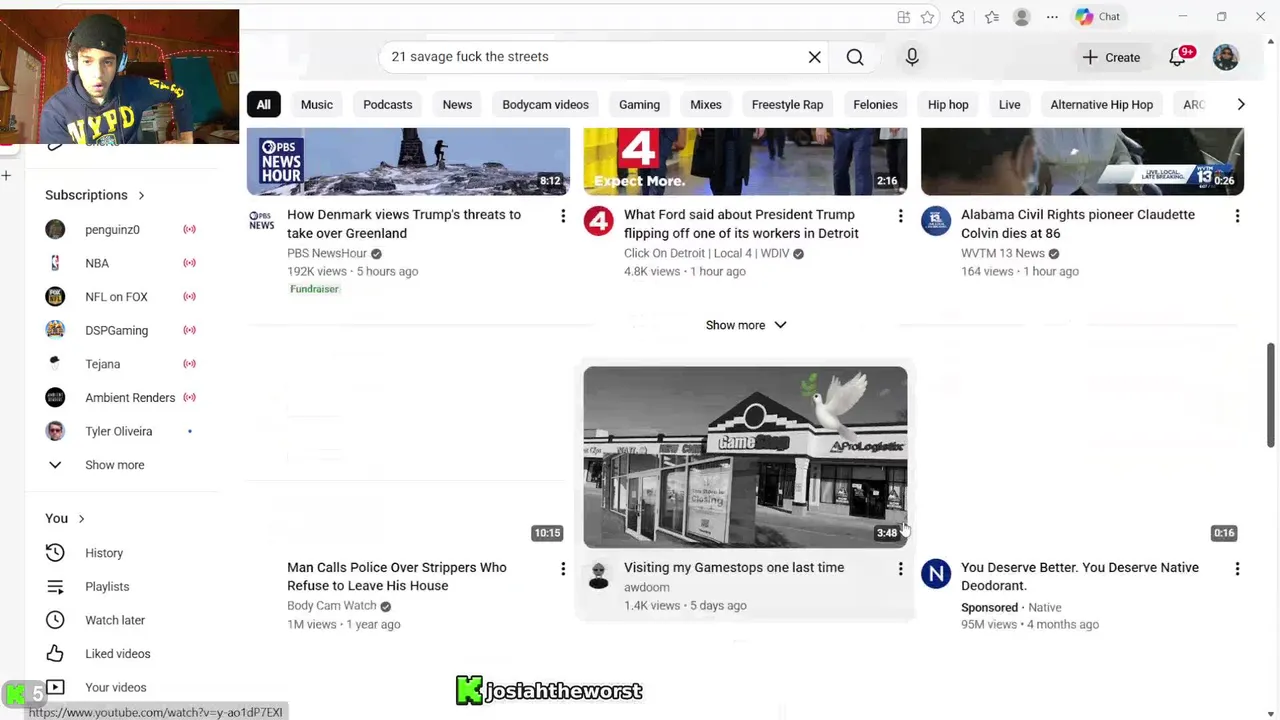The width and height of the screenshot is (1280, 720).
Task: Select the News filter chip
Action: pos(457,104)
